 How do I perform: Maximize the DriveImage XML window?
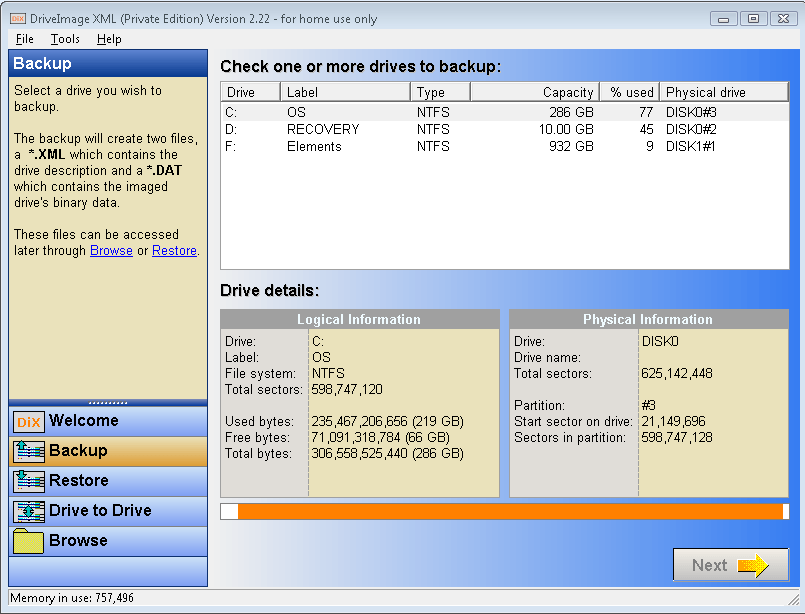pos(753,19)
